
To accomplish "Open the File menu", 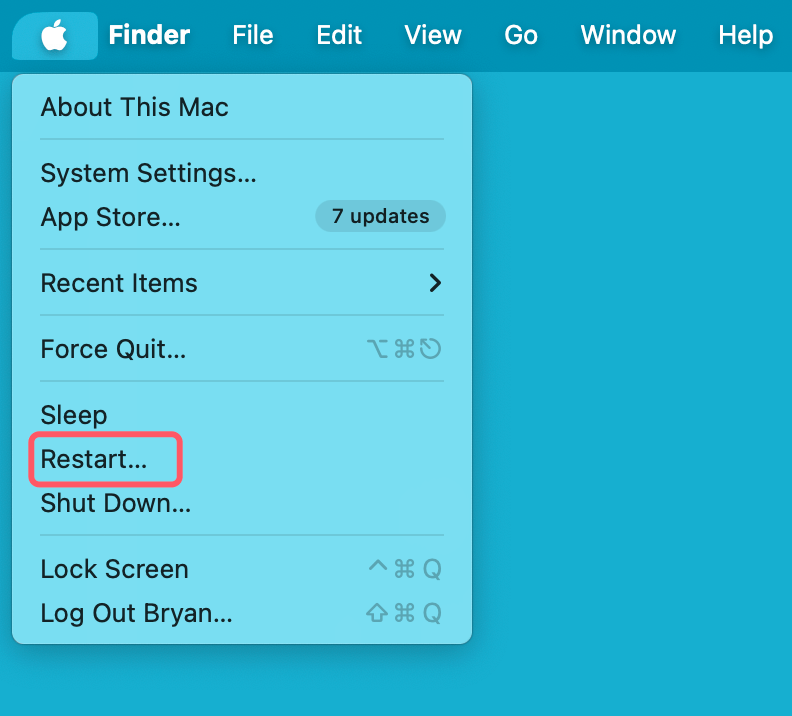I will point(252,36).
